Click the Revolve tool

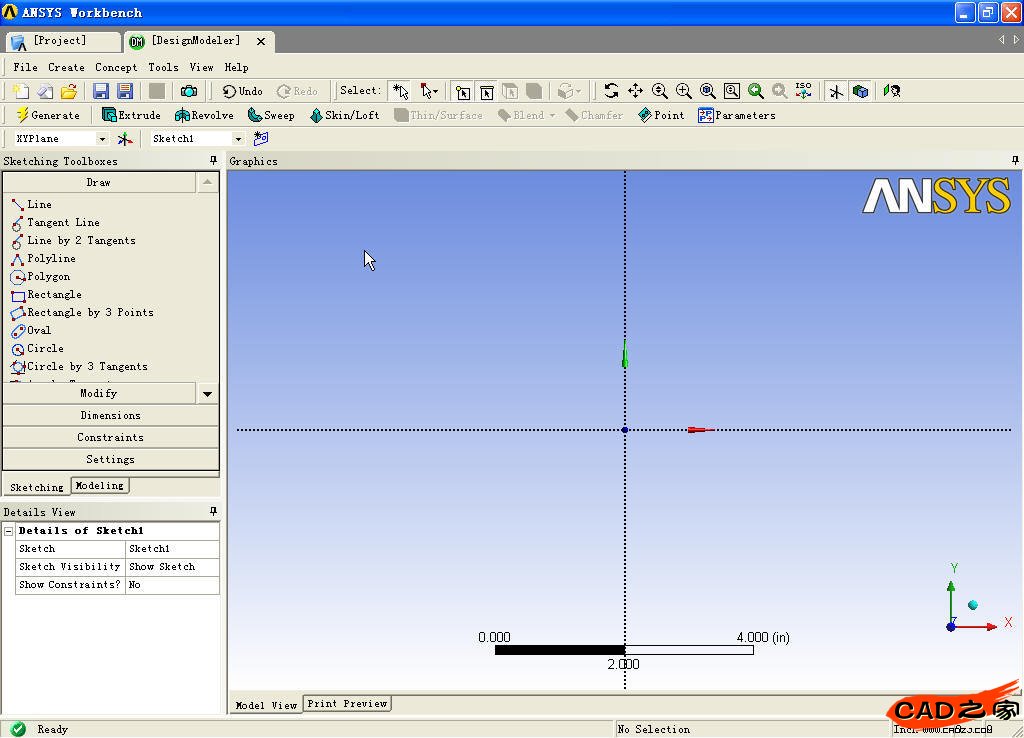point(204,115)
